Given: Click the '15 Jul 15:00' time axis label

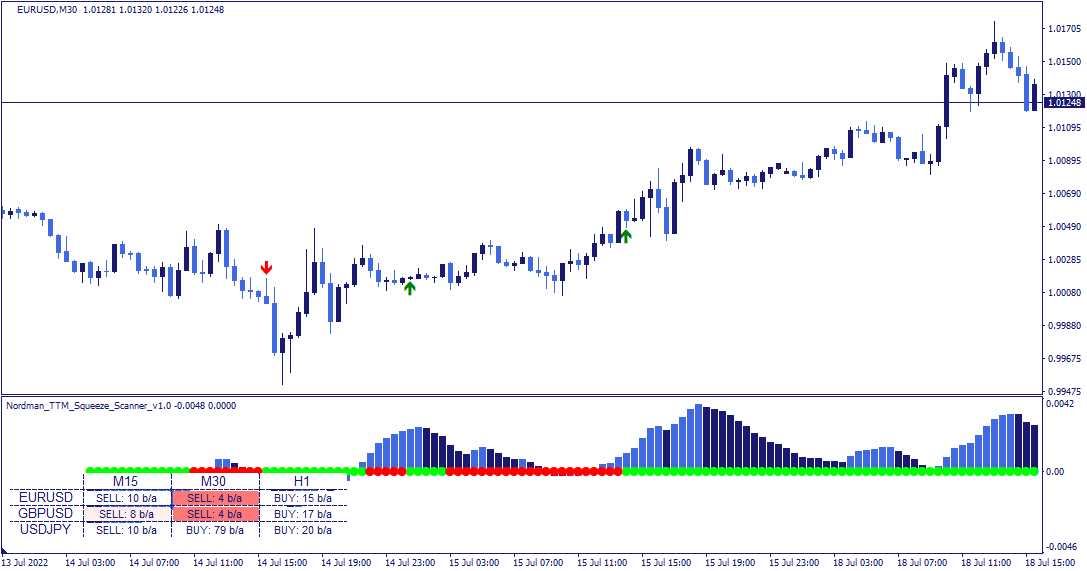Looking at the screenshot, I should (666, 562).
